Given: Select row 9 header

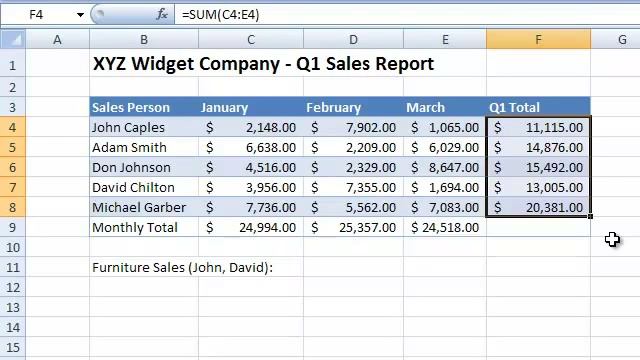Looking at the screenshot, I should pyautogui.click(x=13, y=227).
